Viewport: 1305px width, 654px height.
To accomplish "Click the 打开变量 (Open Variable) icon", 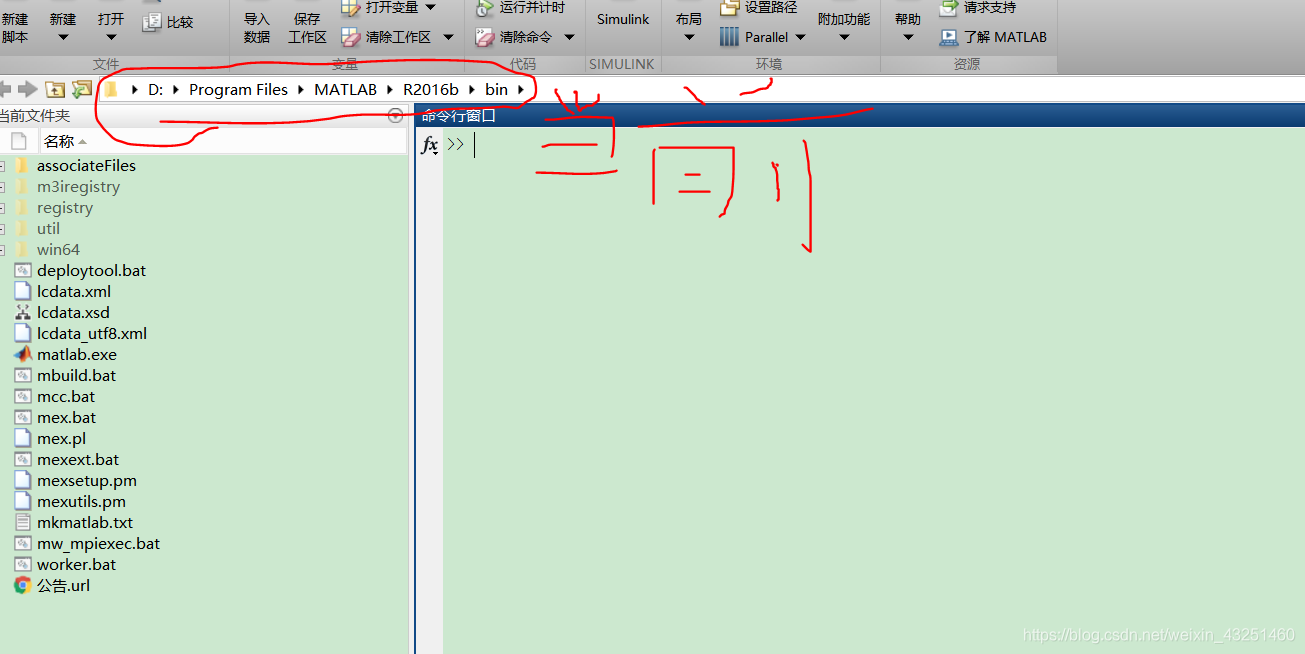I will [350, 8].
